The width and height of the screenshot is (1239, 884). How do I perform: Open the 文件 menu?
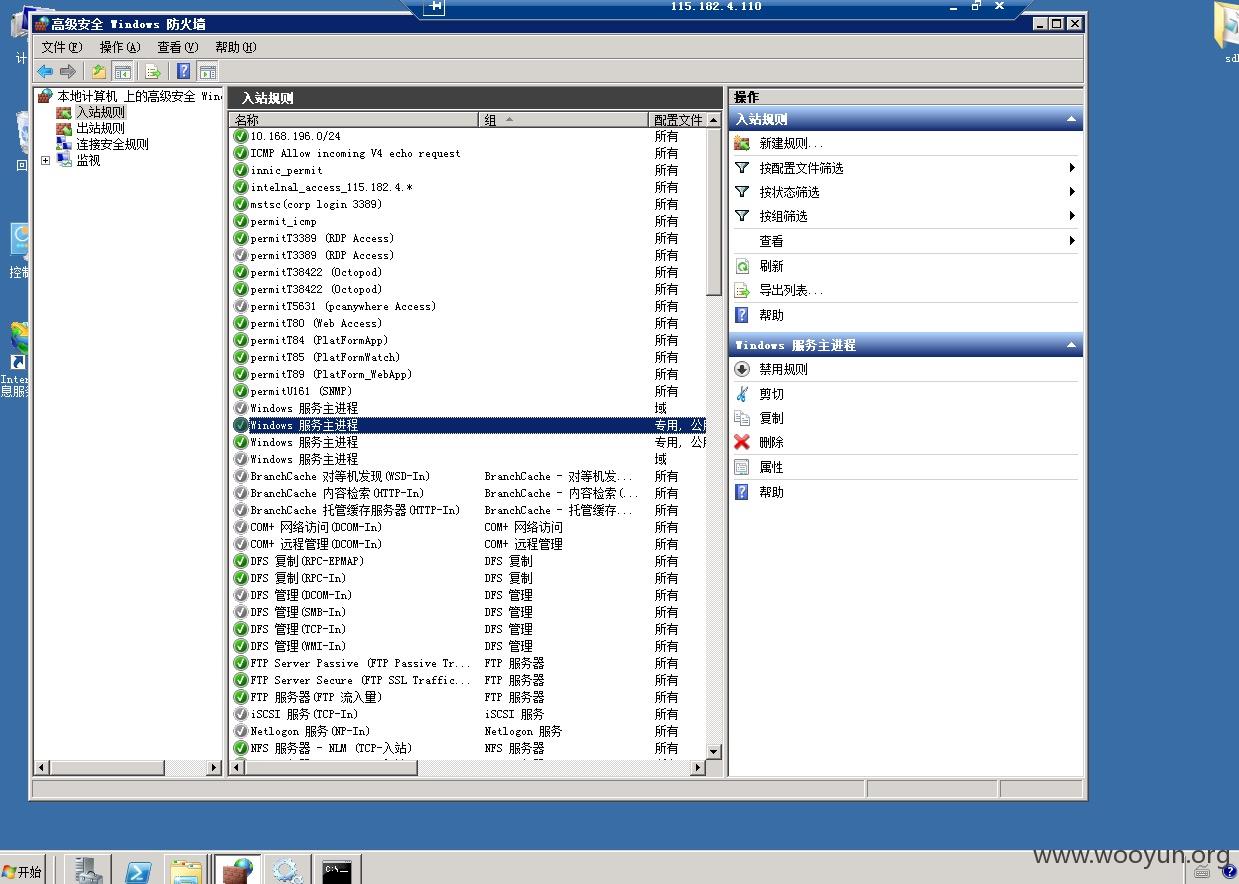pos(62,47)
